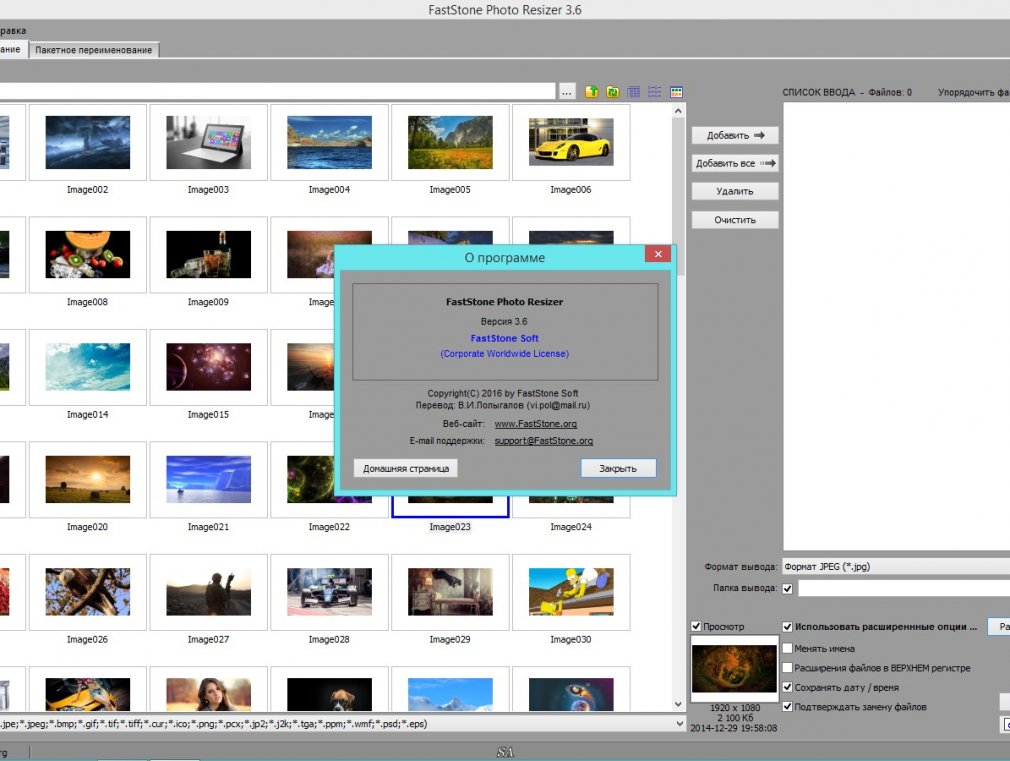Select the Image005 meadow thumbnail
Screen dimensions: 1010x761
(450, 142)
